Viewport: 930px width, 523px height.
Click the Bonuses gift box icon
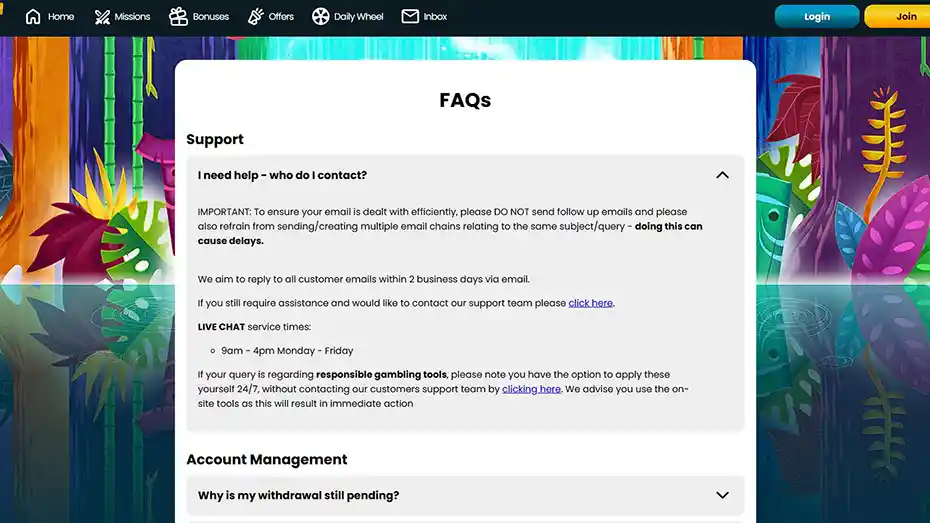tap(178, 16)
